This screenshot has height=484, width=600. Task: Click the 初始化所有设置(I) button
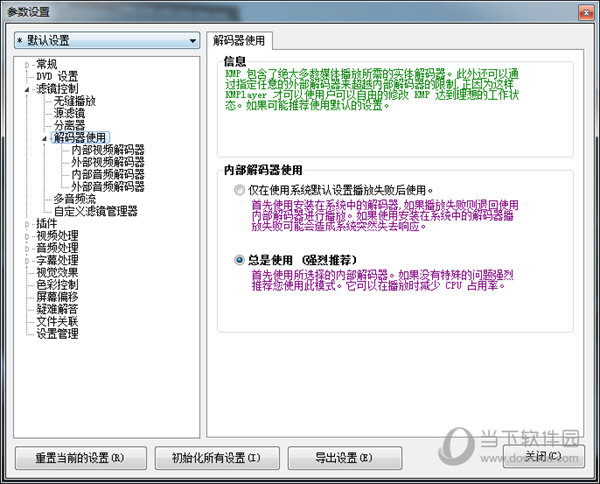coord(215,457)
